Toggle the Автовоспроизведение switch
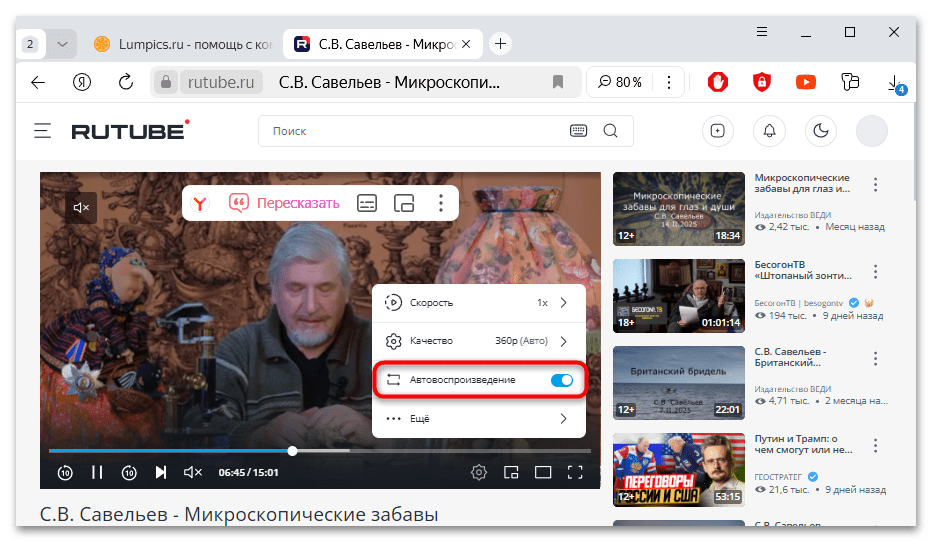 coord(561,380)
